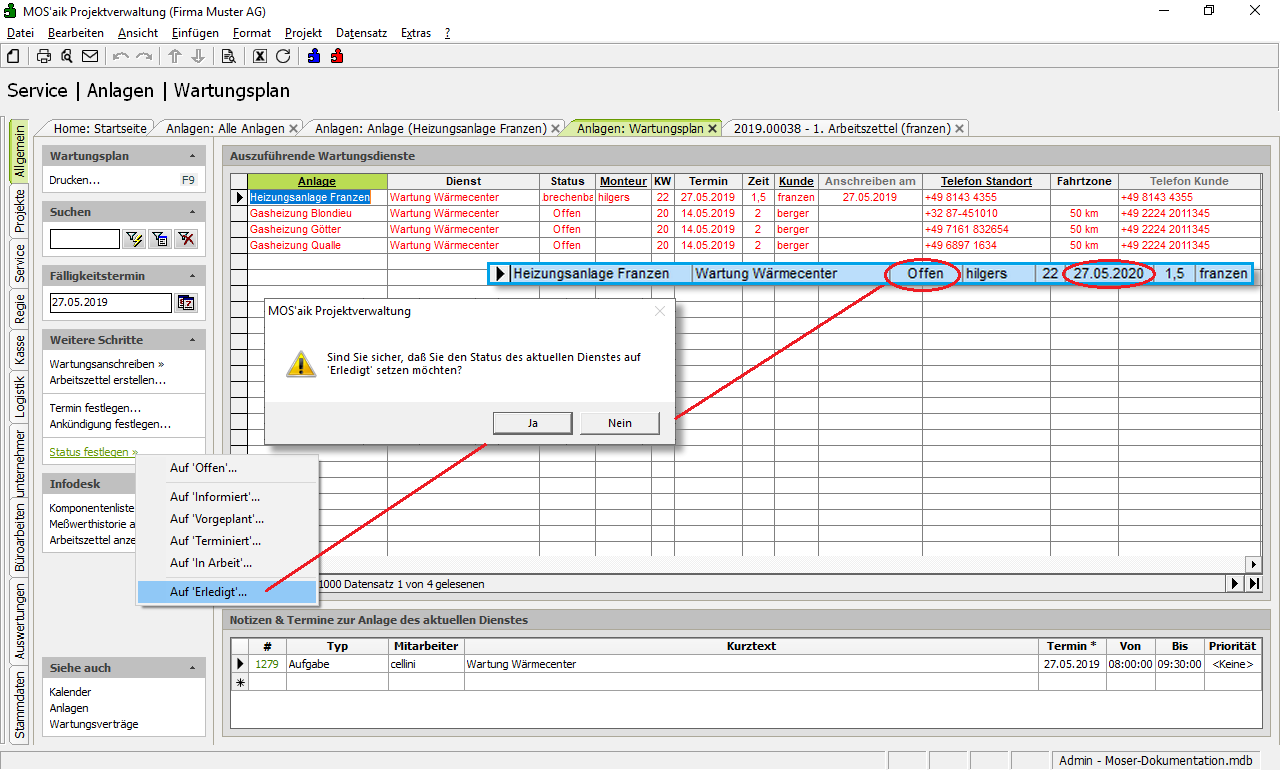Apply quick filter with the lightning funnel icon

point(134,239)
